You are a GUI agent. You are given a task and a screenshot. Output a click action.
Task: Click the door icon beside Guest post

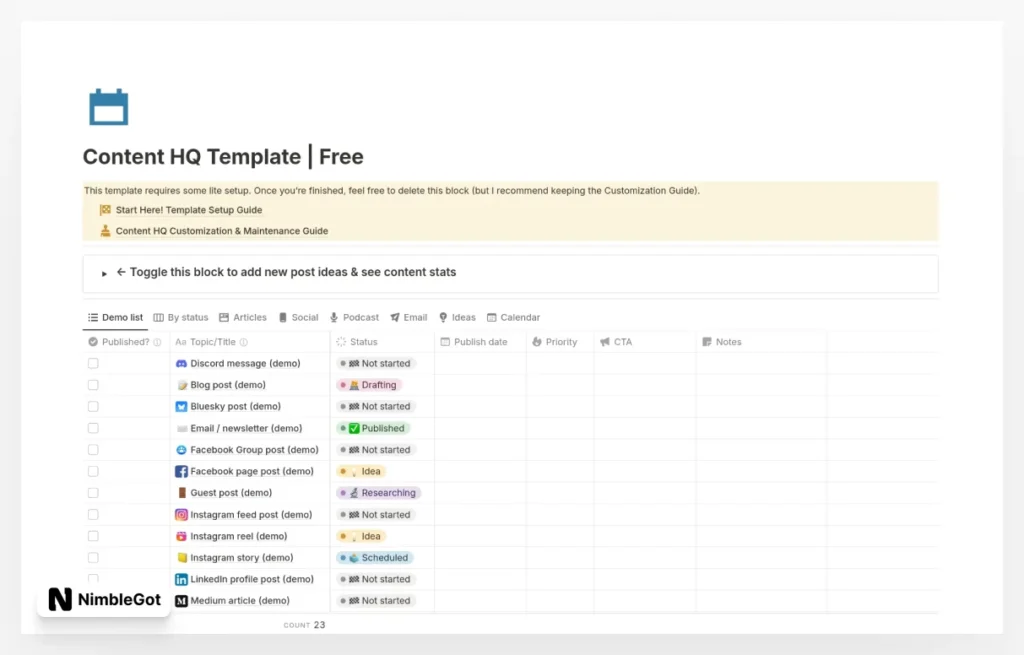tap(182, 492)
